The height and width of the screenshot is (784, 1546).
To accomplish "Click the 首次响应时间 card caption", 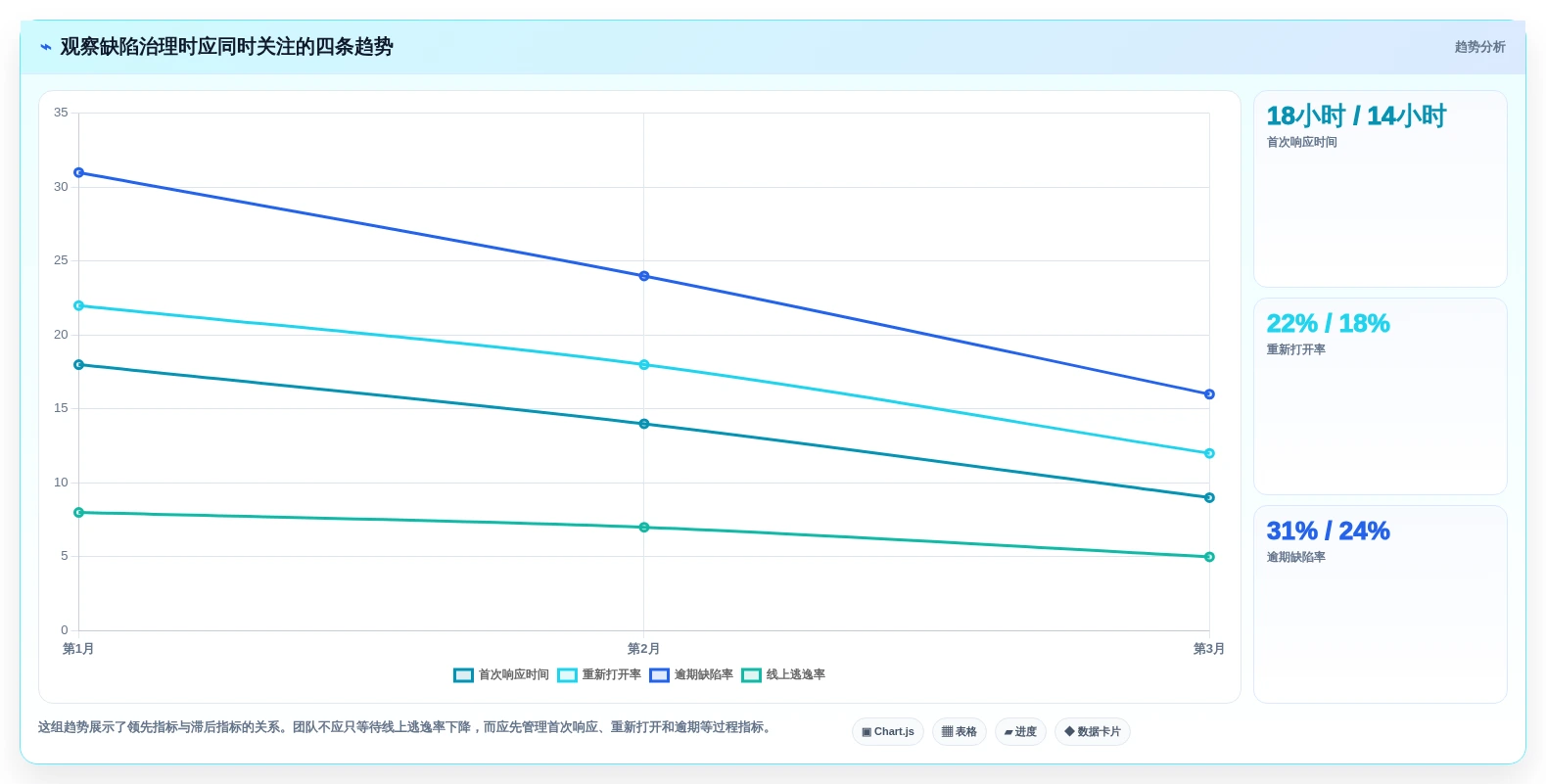I will click(x=1302, y=143).
